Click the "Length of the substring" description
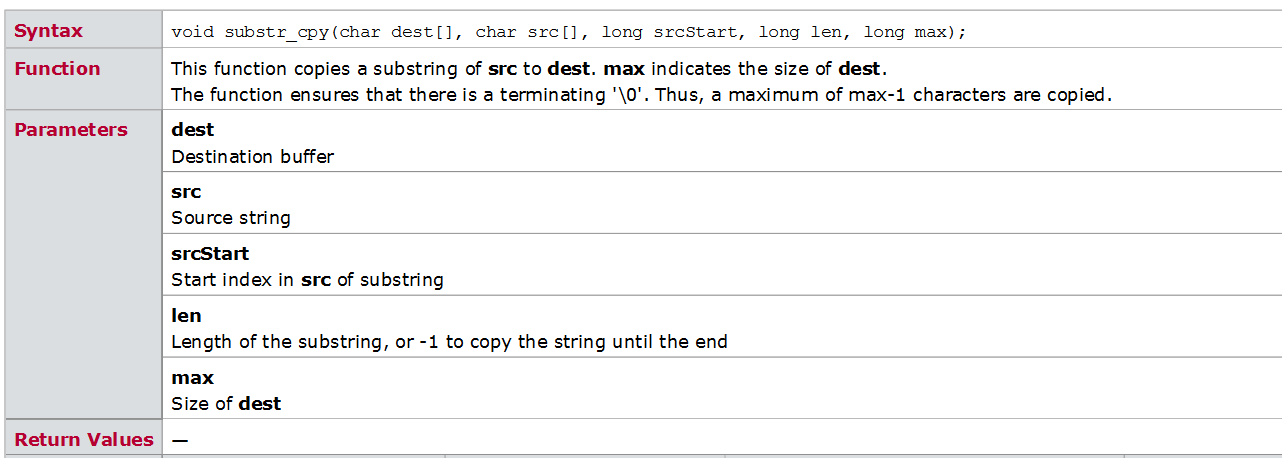The image size is (1282, 458). click(449, 342)
